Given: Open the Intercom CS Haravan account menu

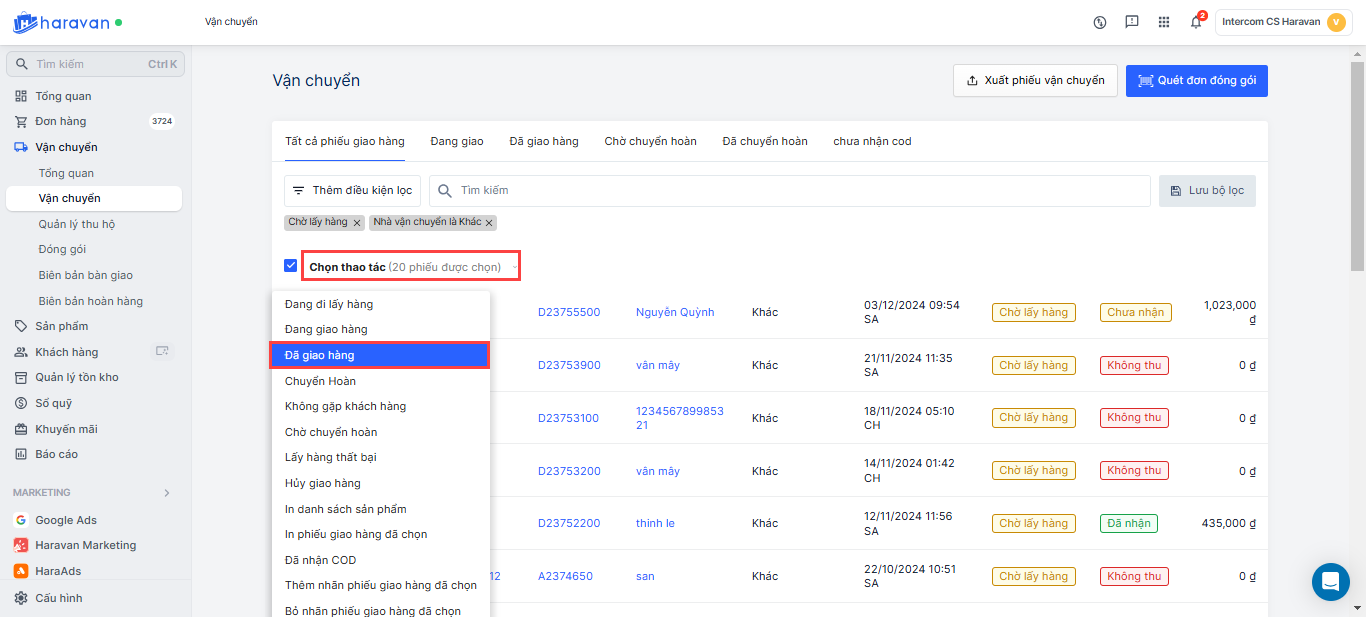Looking at the screenshot, I should click(1283, 22).
